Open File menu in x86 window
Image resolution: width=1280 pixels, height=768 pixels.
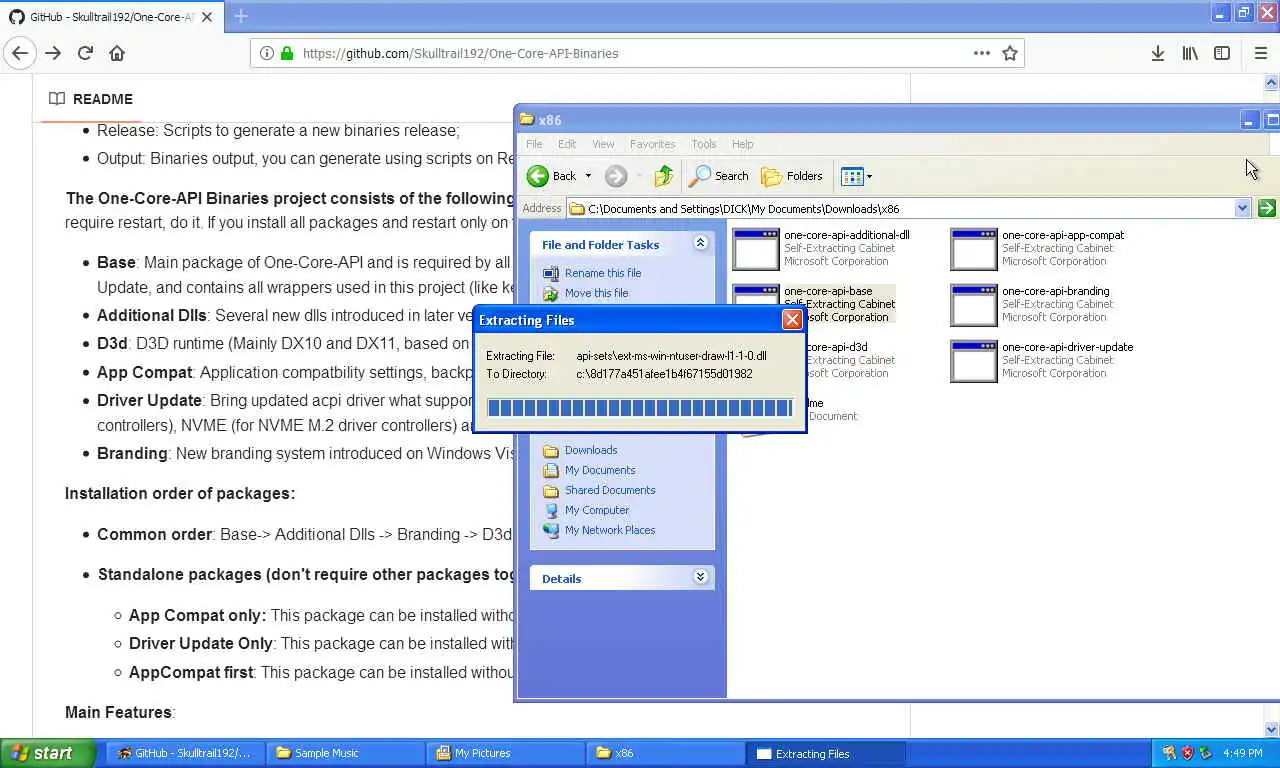tap(535, 144)
